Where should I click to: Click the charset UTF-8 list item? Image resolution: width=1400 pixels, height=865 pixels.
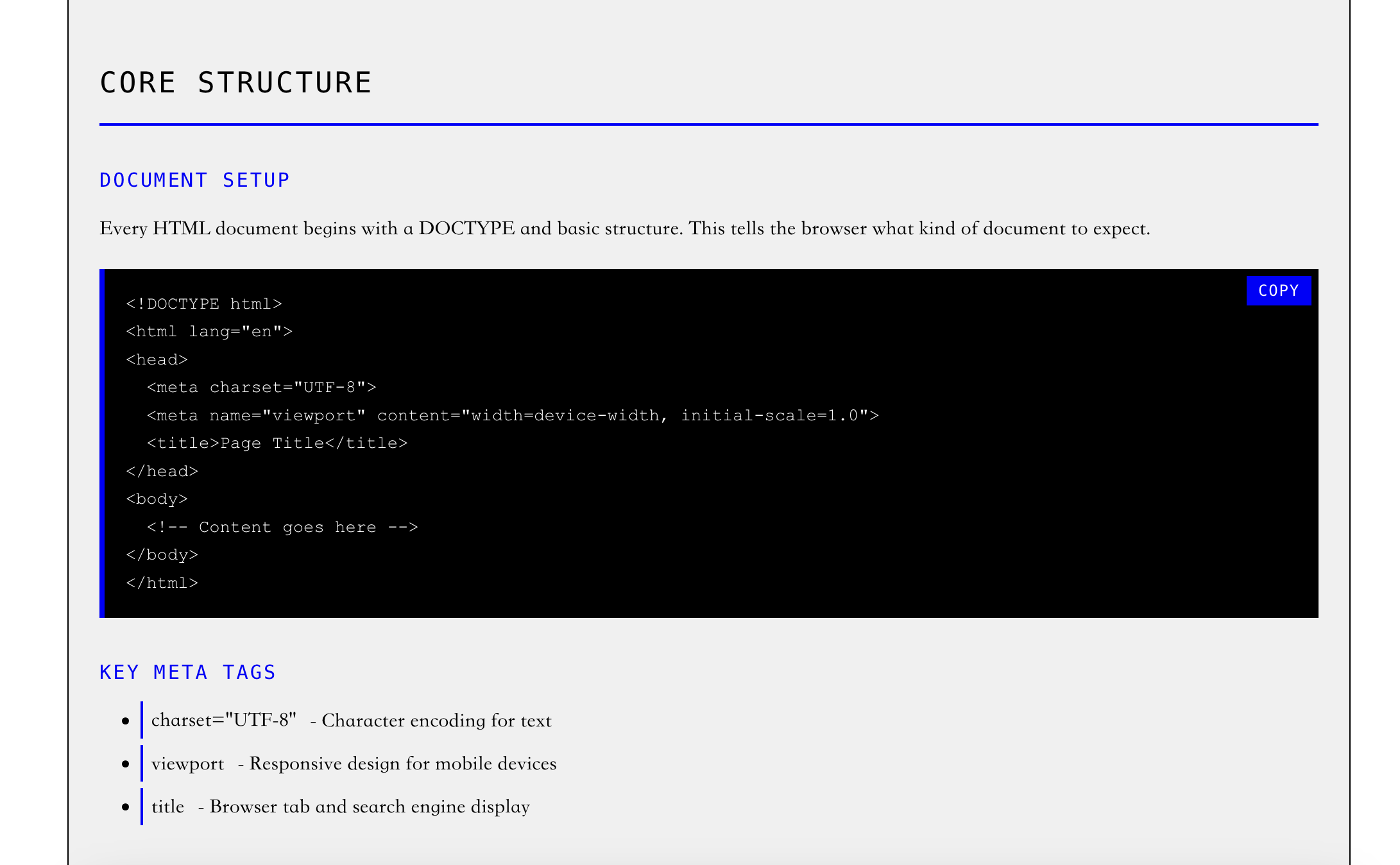352,721
